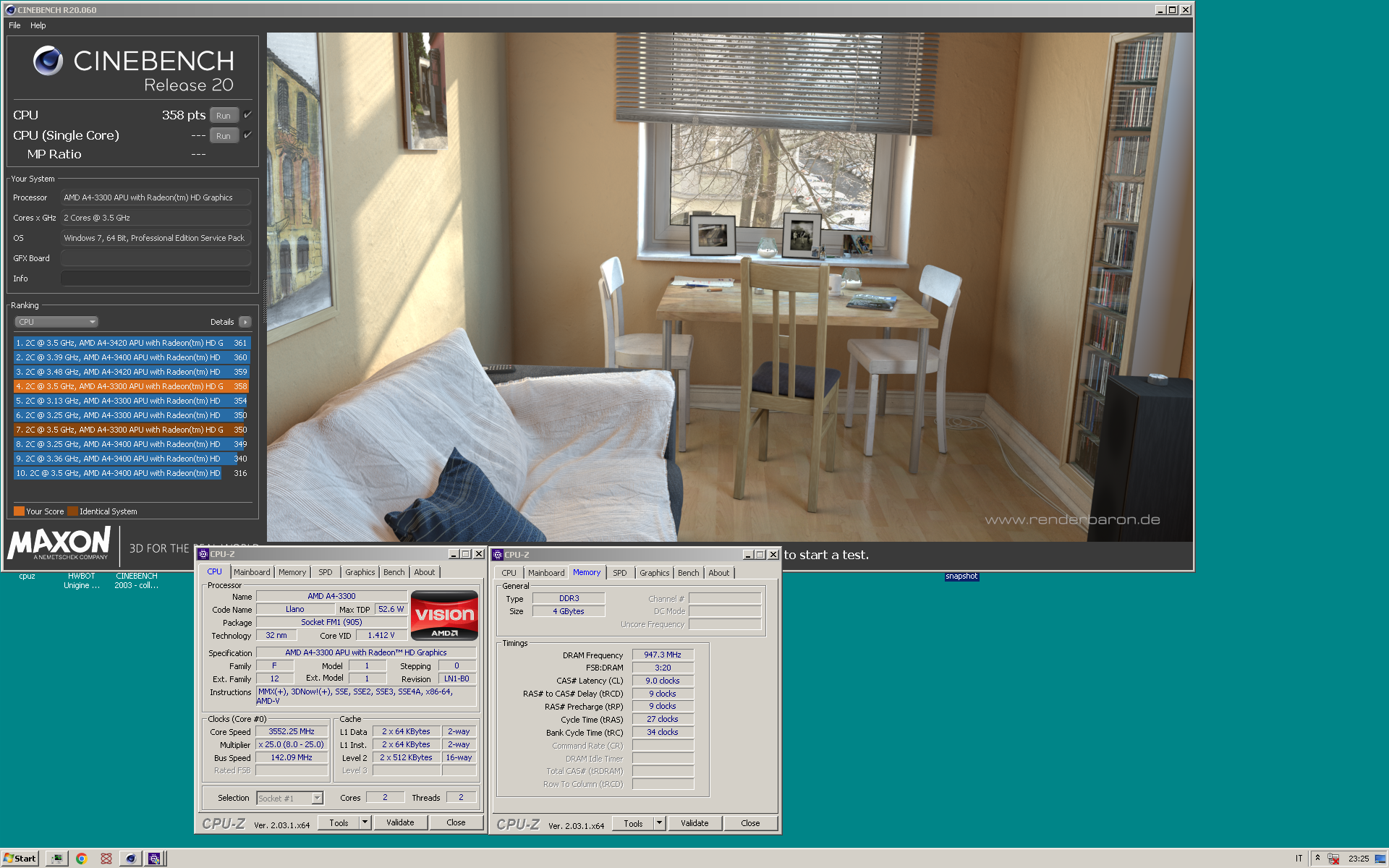Switch to CPU-Z taskbar button
The image size is (1389, 868).
point(154,859)
